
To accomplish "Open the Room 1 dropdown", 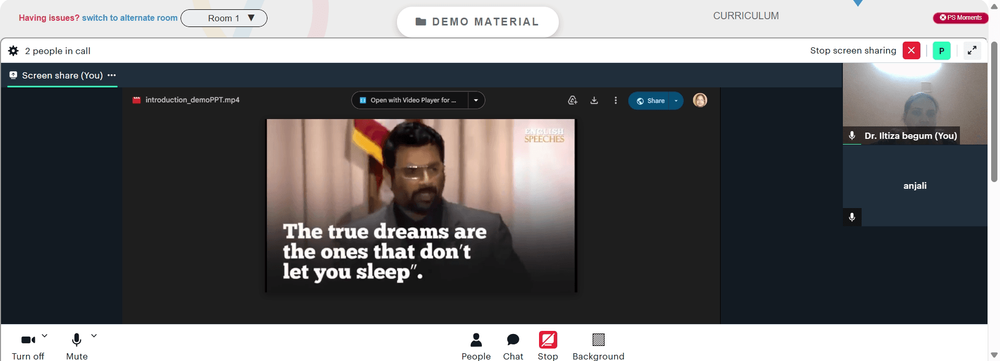I will (224, 18).
